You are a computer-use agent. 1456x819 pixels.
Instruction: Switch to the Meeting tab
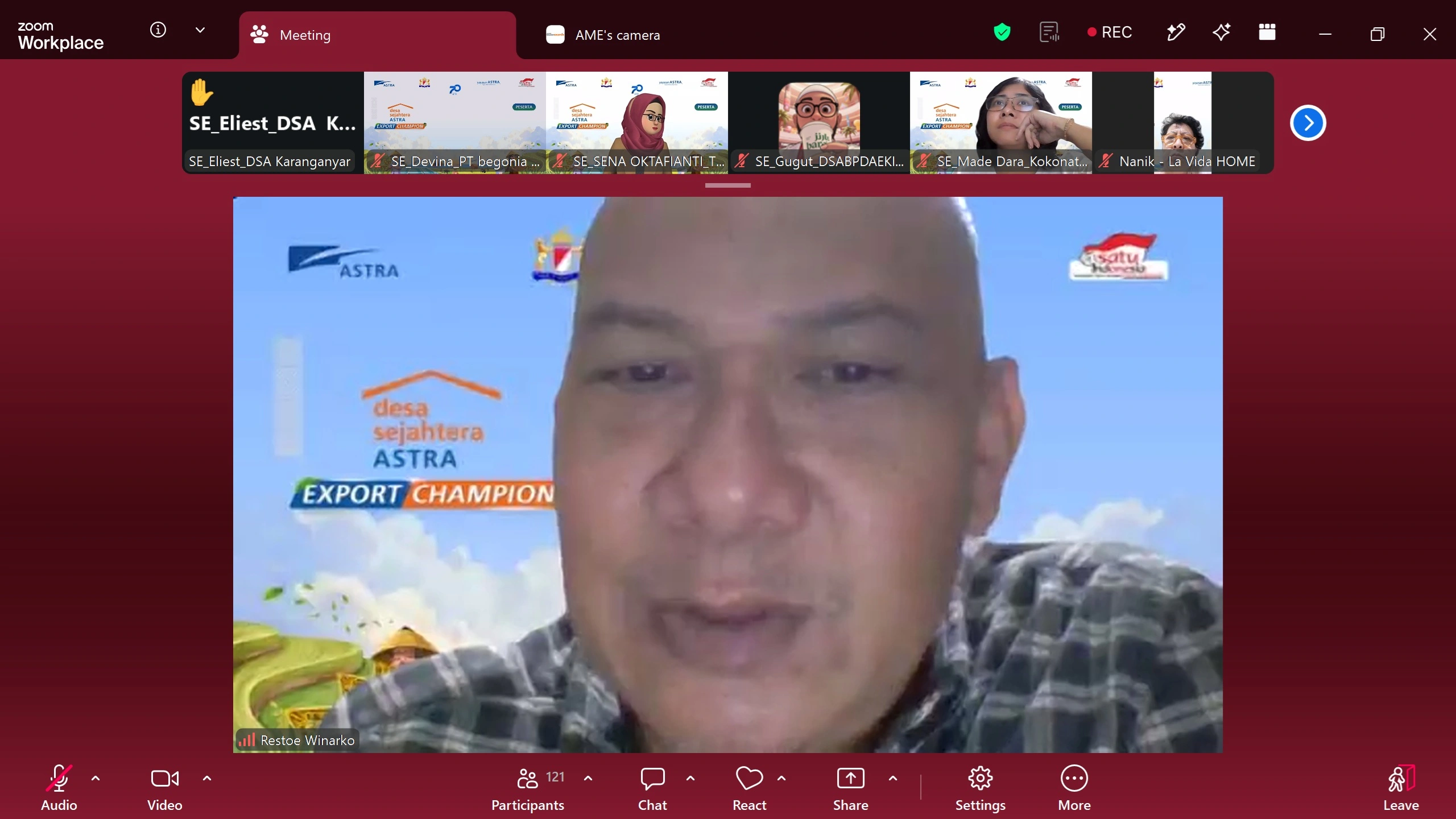378,35
